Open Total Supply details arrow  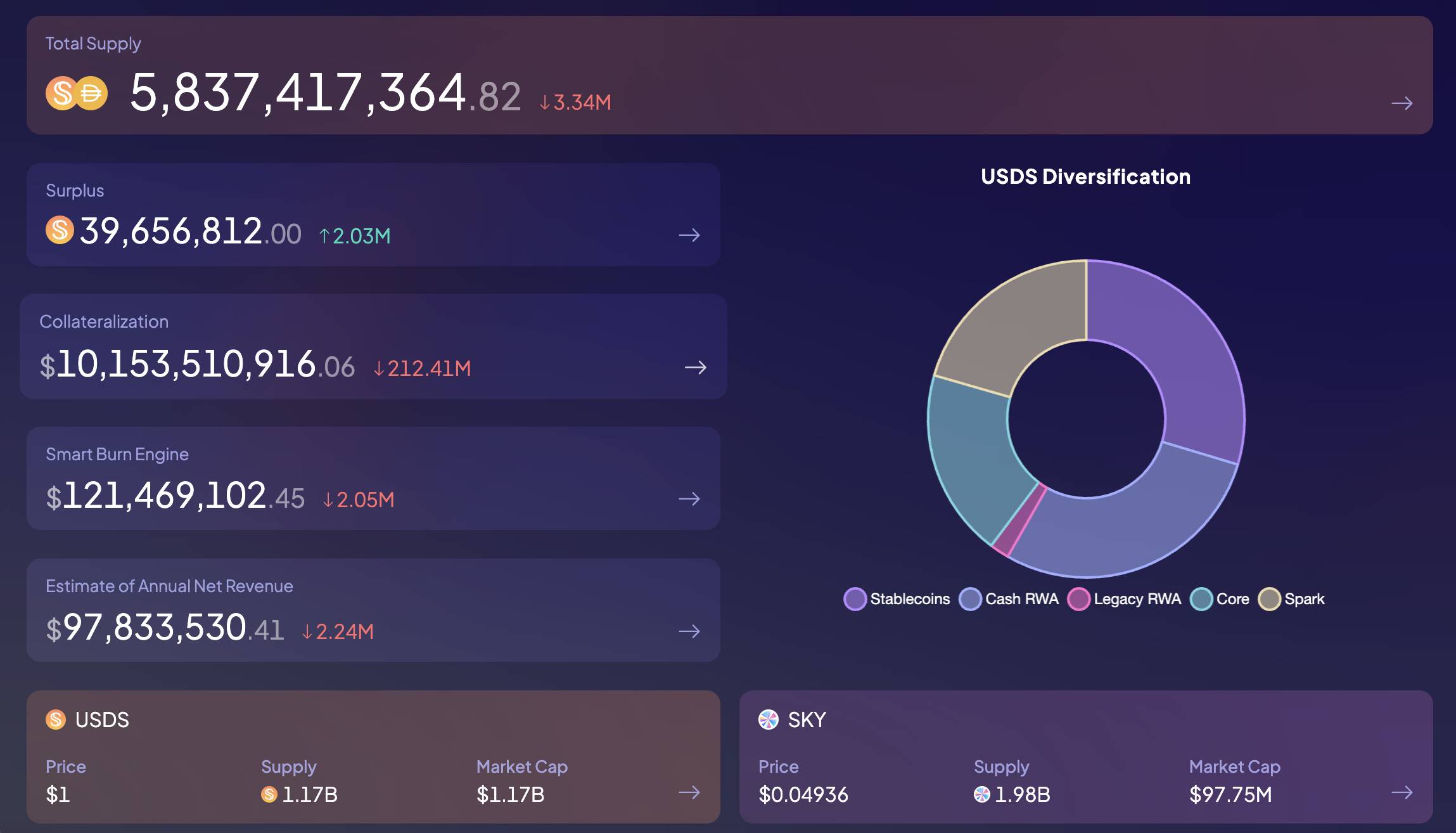(x=1402, y=103)
